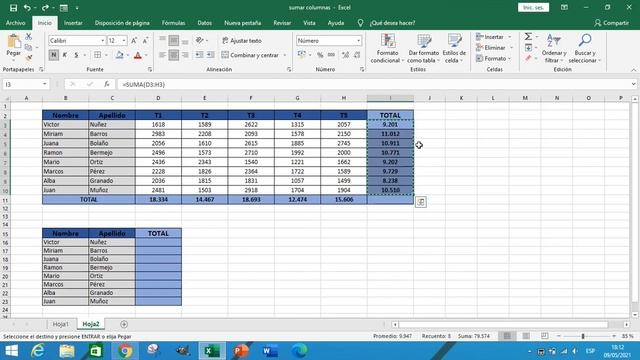Open Buscar y seleccionar

[584, 49]
